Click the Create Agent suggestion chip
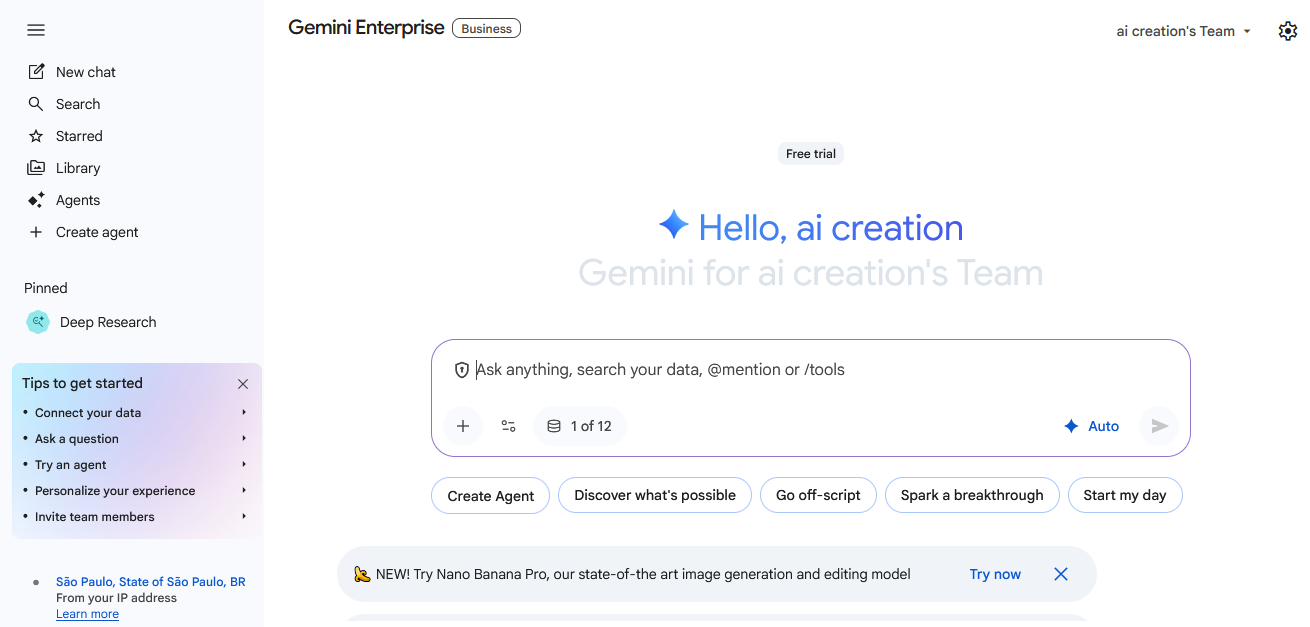 [x=491, y=495]
